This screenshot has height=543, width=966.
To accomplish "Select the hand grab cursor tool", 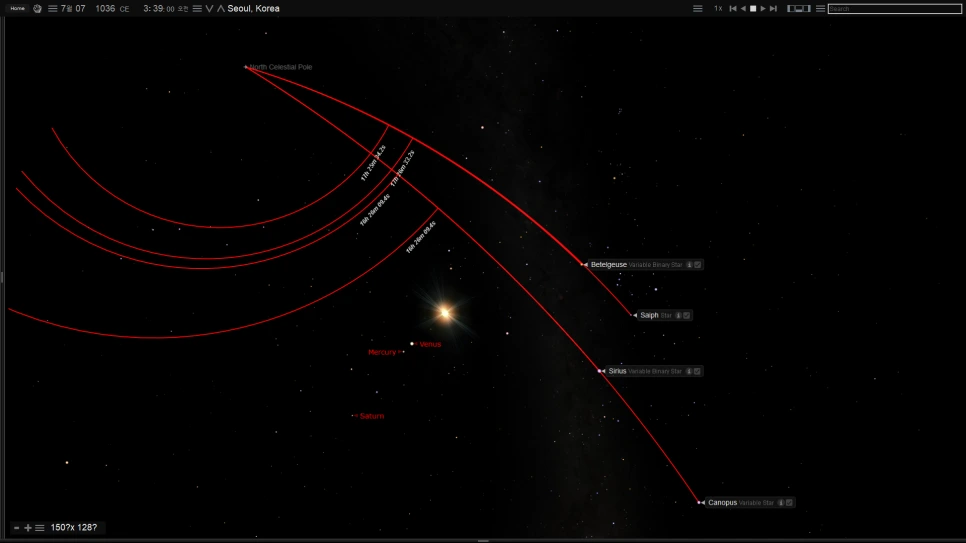I will [38, 9].
